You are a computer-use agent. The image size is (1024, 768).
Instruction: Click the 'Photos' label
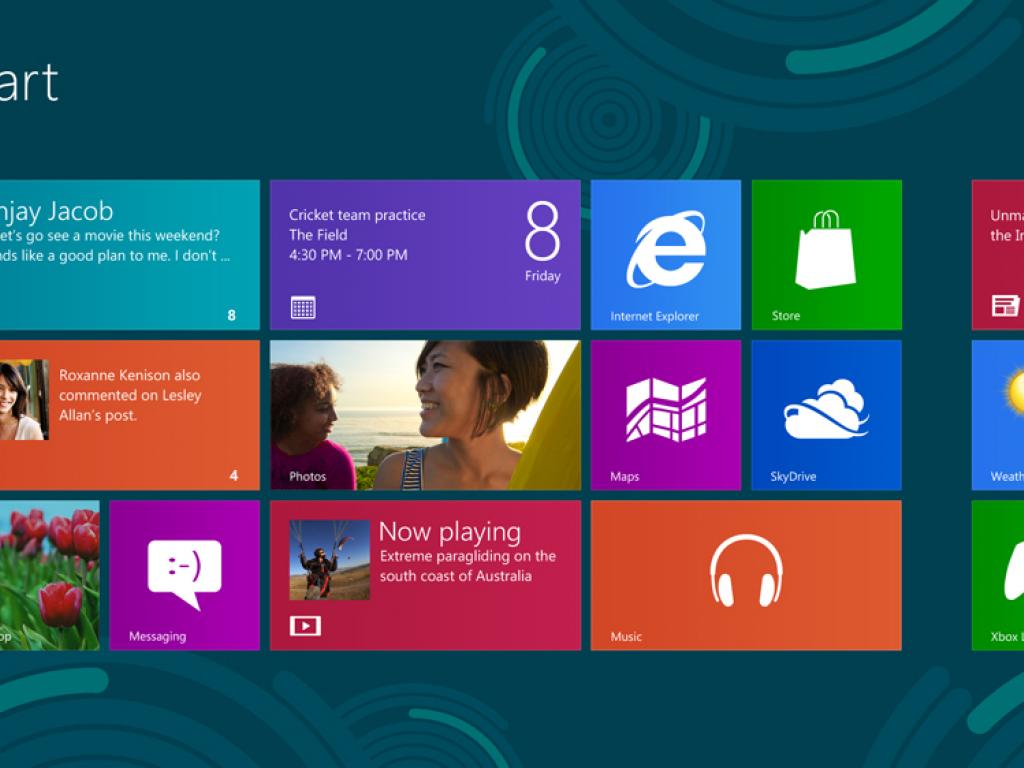pyautogui.click(x=308, y=476)
